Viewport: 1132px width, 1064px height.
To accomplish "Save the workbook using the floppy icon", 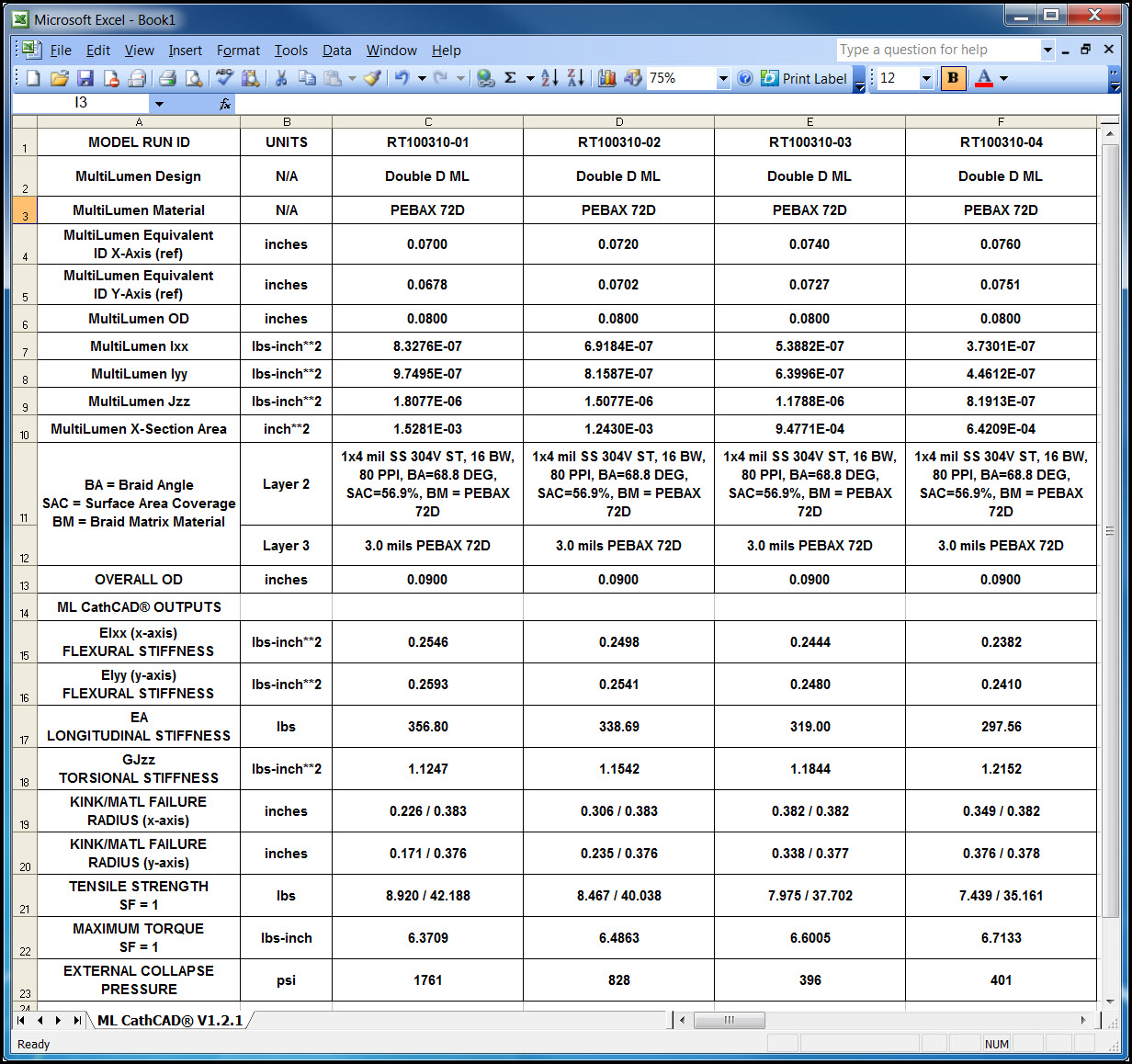I will coord(85,79).
